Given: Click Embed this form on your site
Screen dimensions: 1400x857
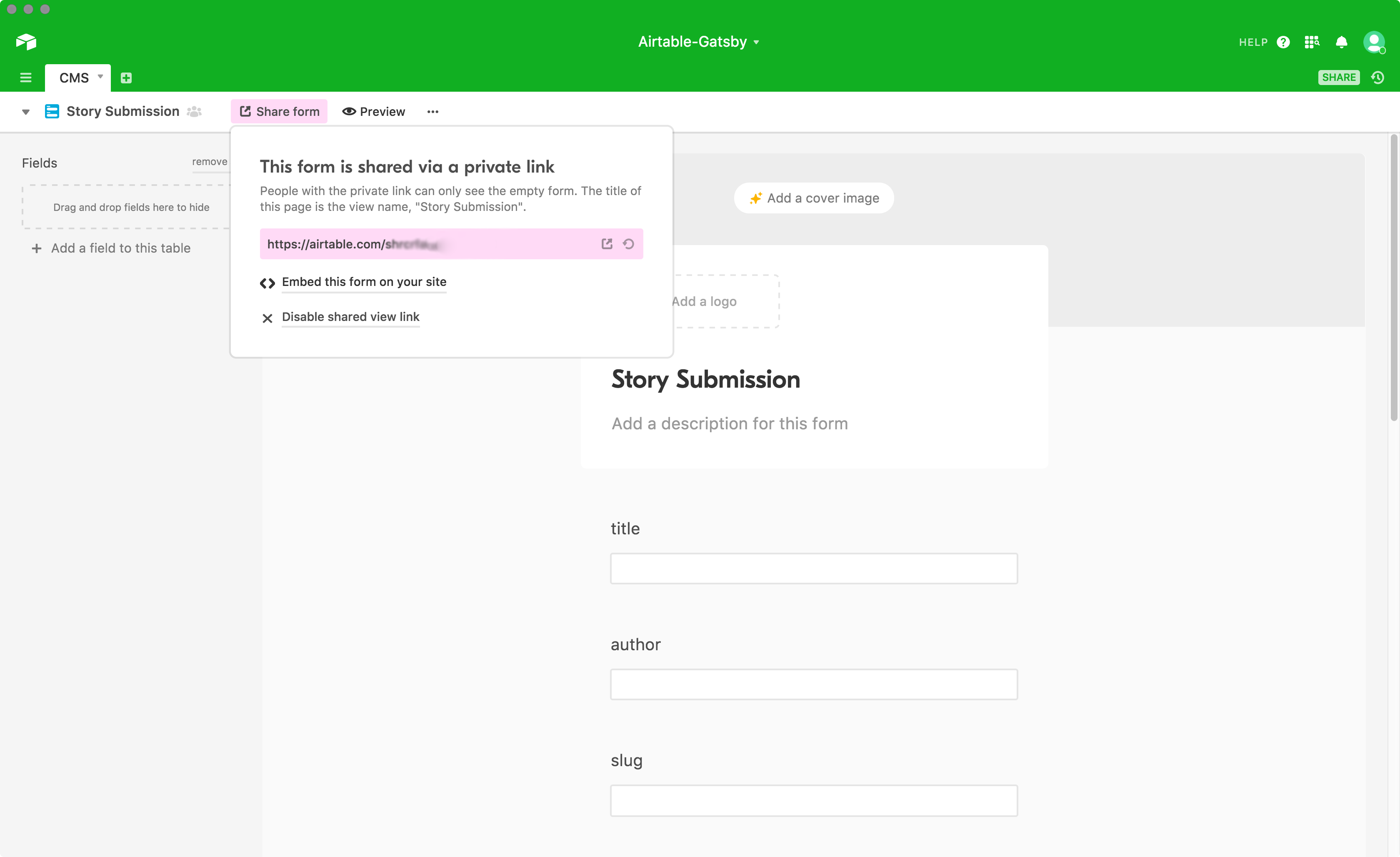Looking at the screenshot, I should pos(364,282).
